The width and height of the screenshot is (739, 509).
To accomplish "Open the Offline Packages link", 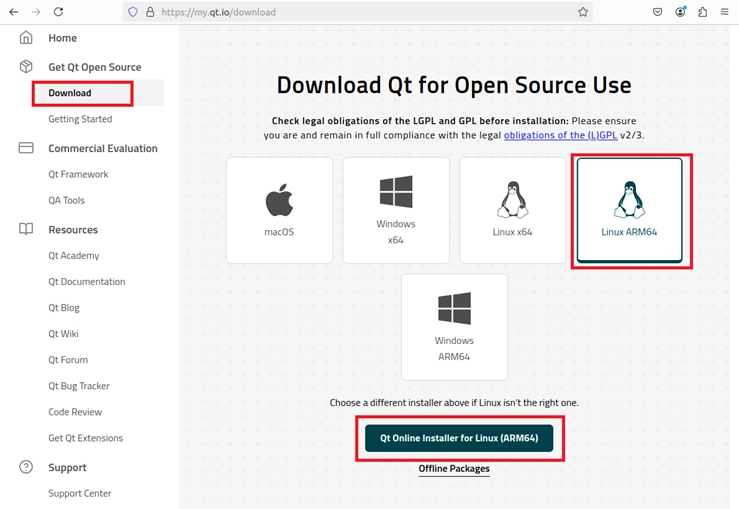I will pyautogui.click(x=454, y=469).
